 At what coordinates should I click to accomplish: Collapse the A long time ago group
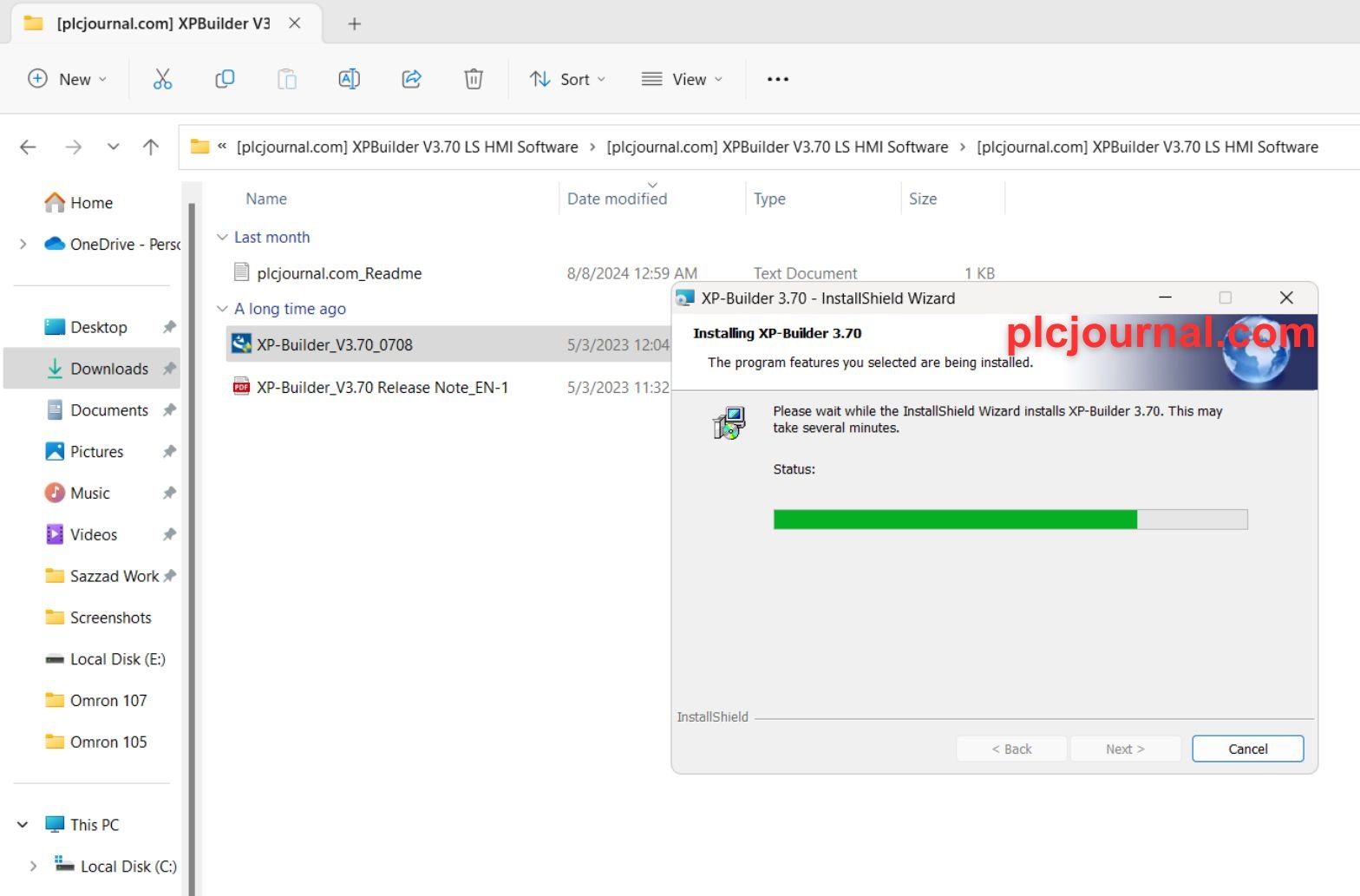222,309
